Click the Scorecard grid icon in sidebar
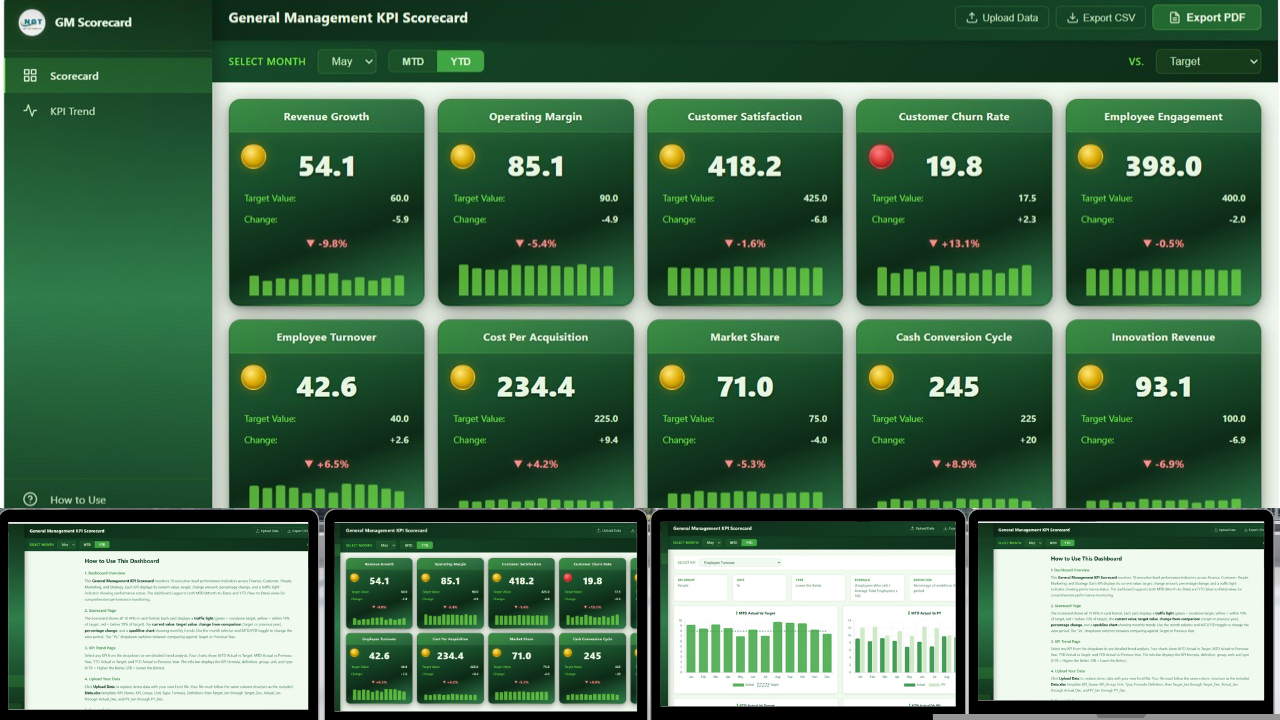This screenshot has height=720, width=1280. click(x=30, y=76)
